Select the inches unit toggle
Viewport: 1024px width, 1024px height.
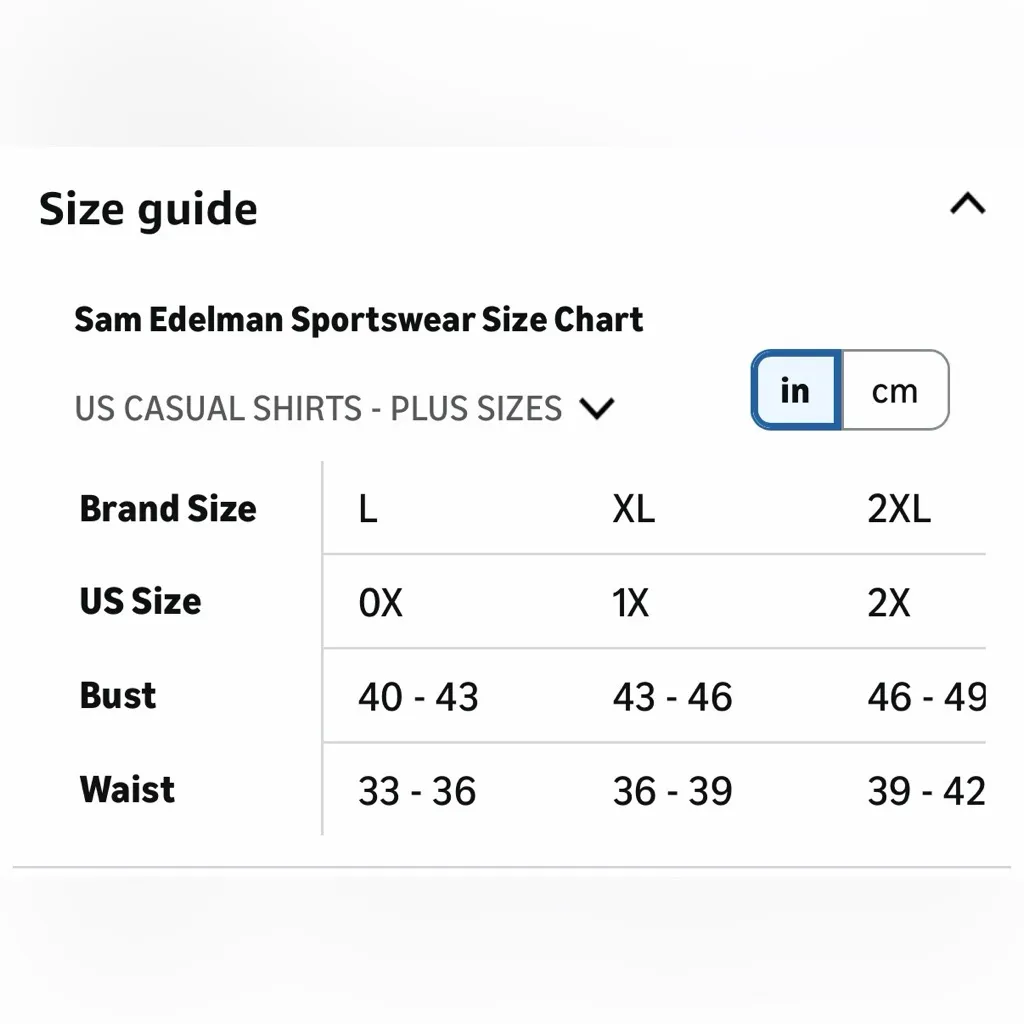tap(796, 391)
